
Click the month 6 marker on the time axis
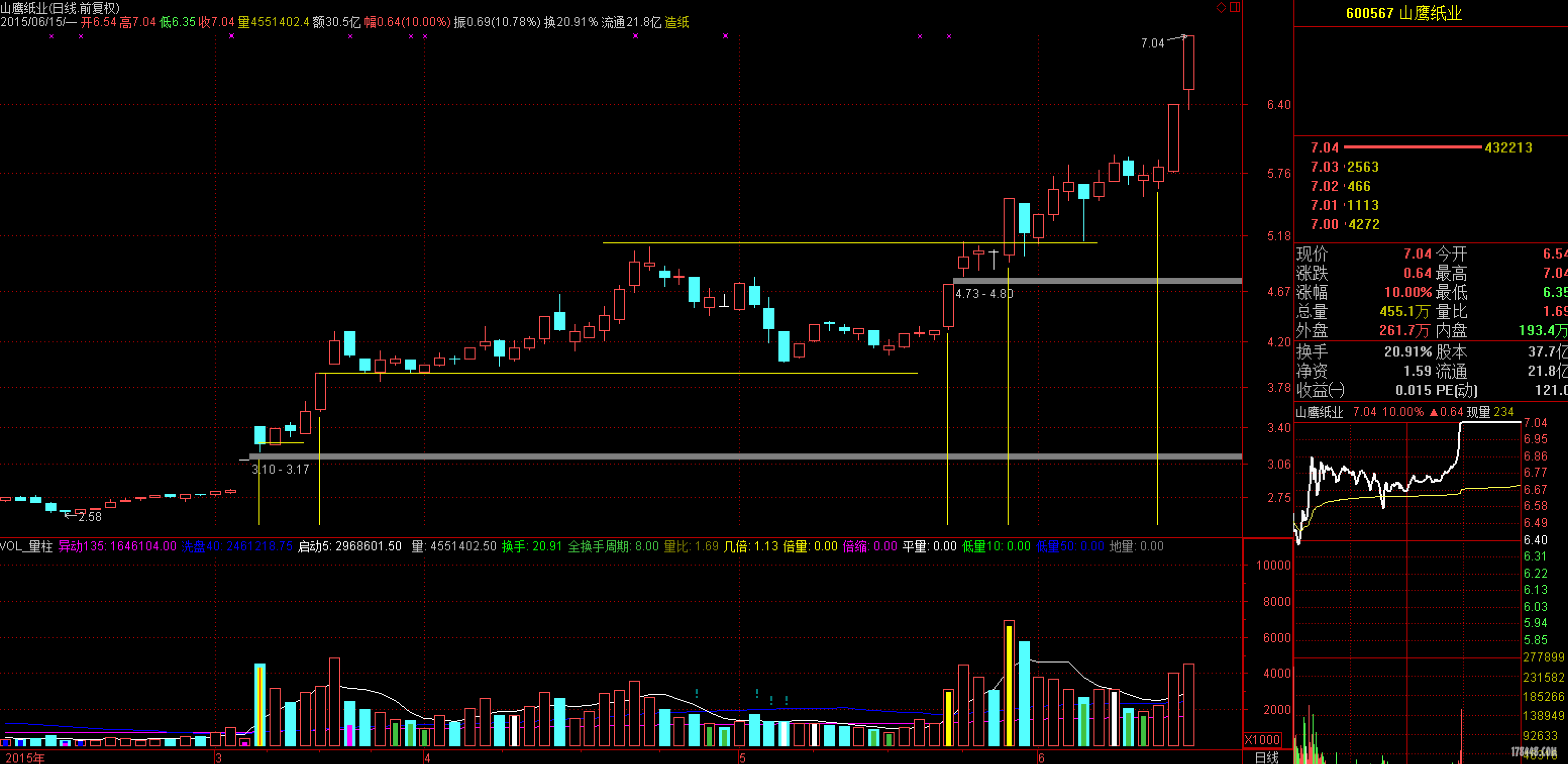tap(1041, 758)
